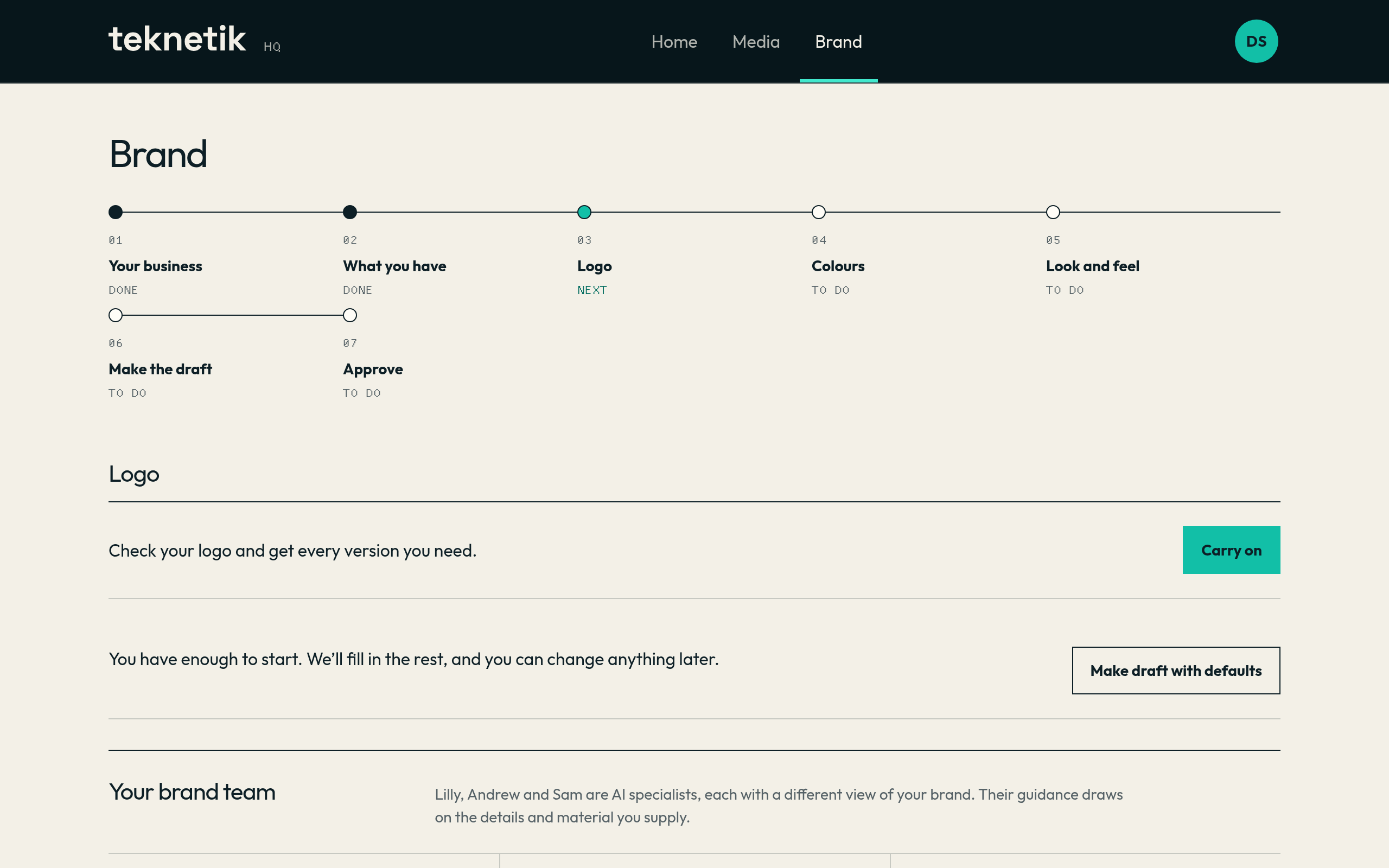1389x868 pixels.
Task: Switch to the Media tab
Action: [x=756, y=42]
